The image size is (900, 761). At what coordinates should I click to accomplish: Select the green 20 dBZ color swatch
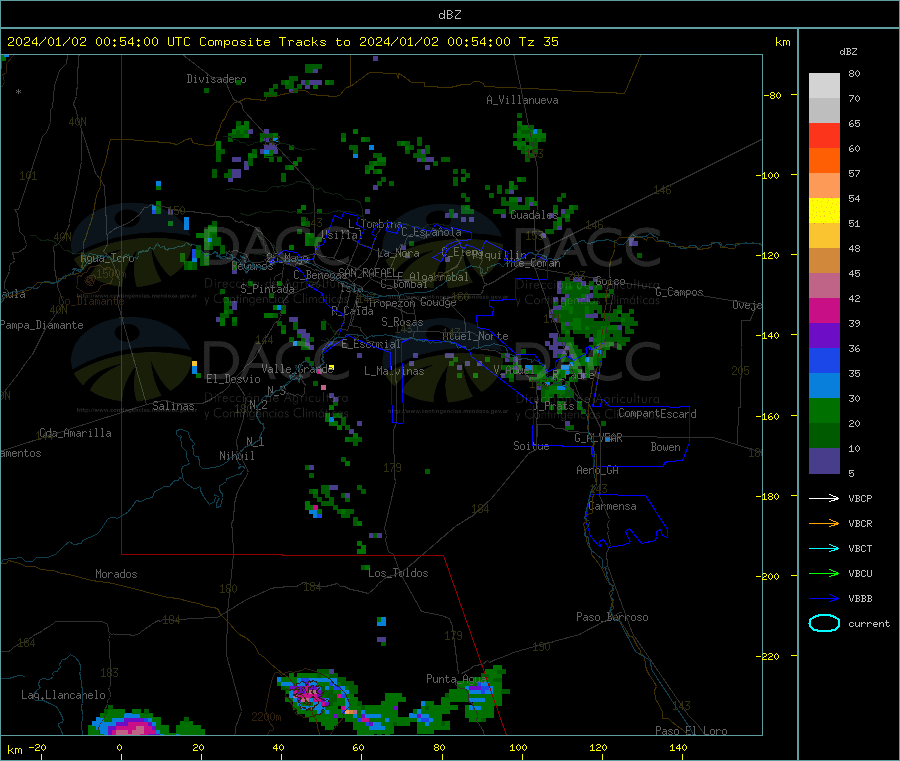pyautogui.click(x=824, y=410)
